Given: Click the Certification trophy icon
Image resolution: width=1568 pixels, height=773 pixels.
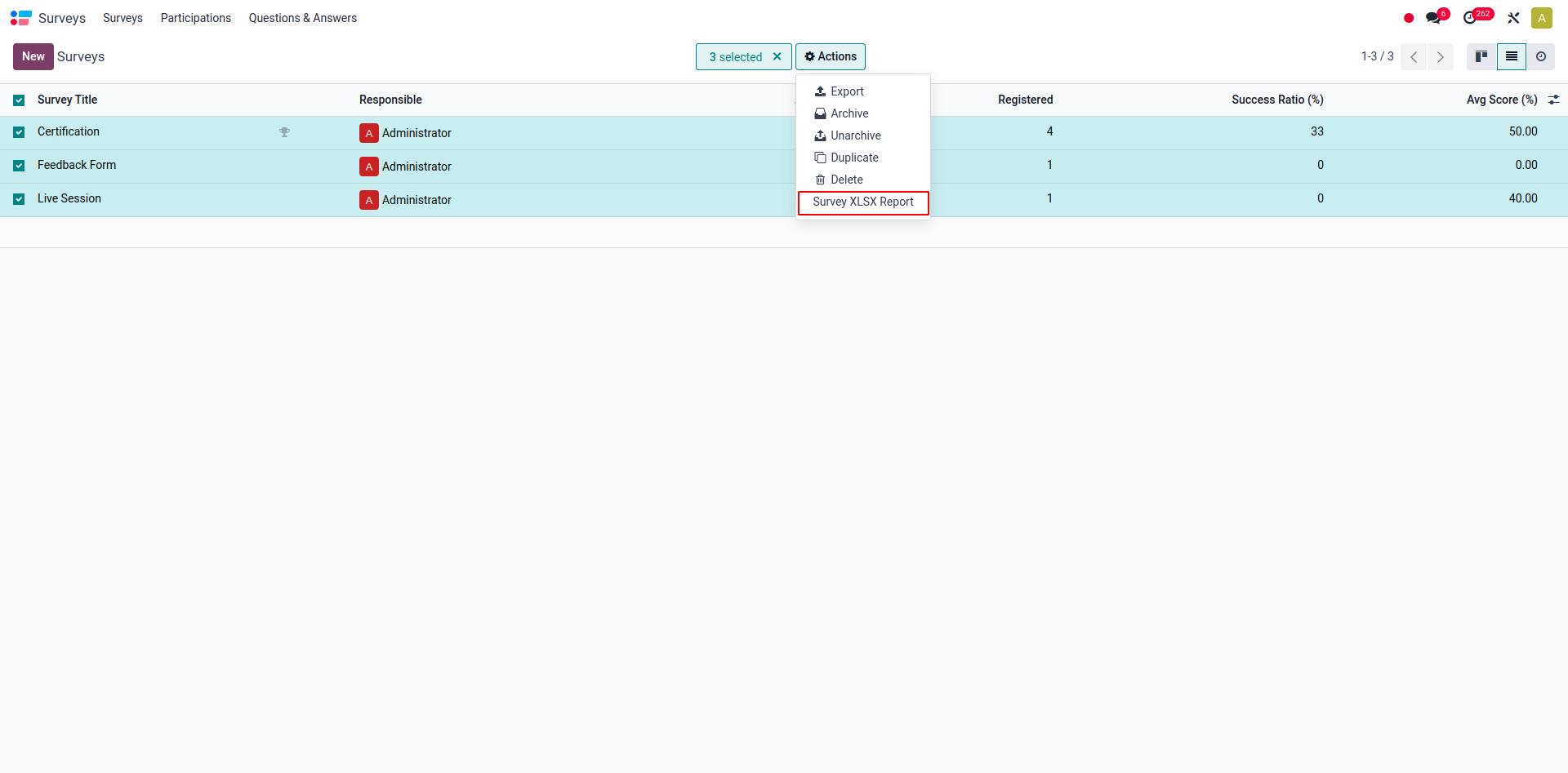Looking at the screenshot, I should [x=284, y=132].
